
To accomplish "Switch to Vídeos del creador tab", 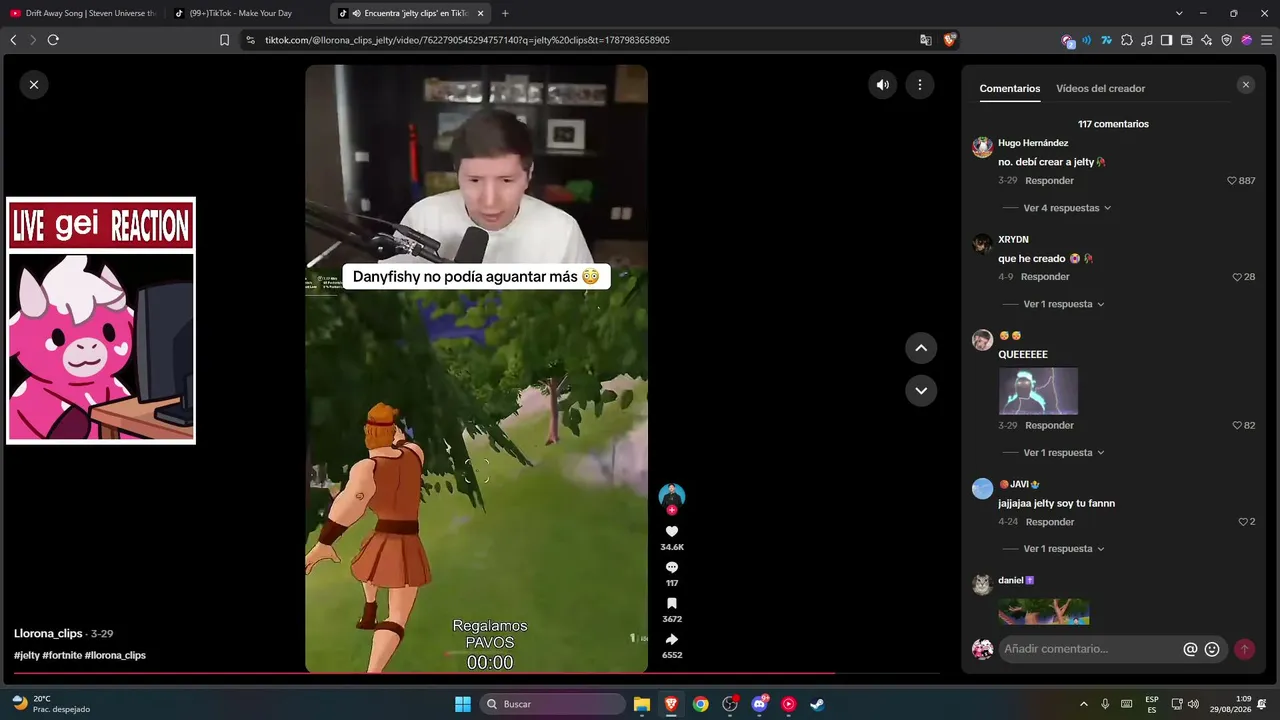I will [x=1101, y=89].
